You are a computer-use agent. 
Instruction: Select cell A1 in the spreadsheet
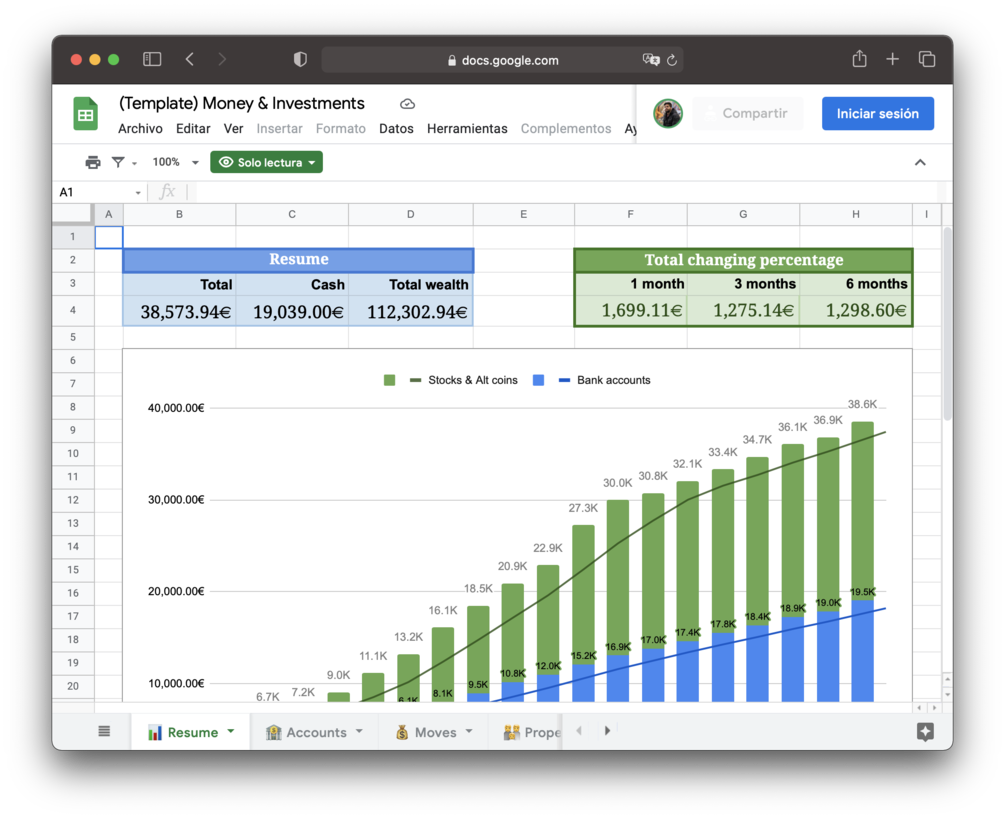108,237
